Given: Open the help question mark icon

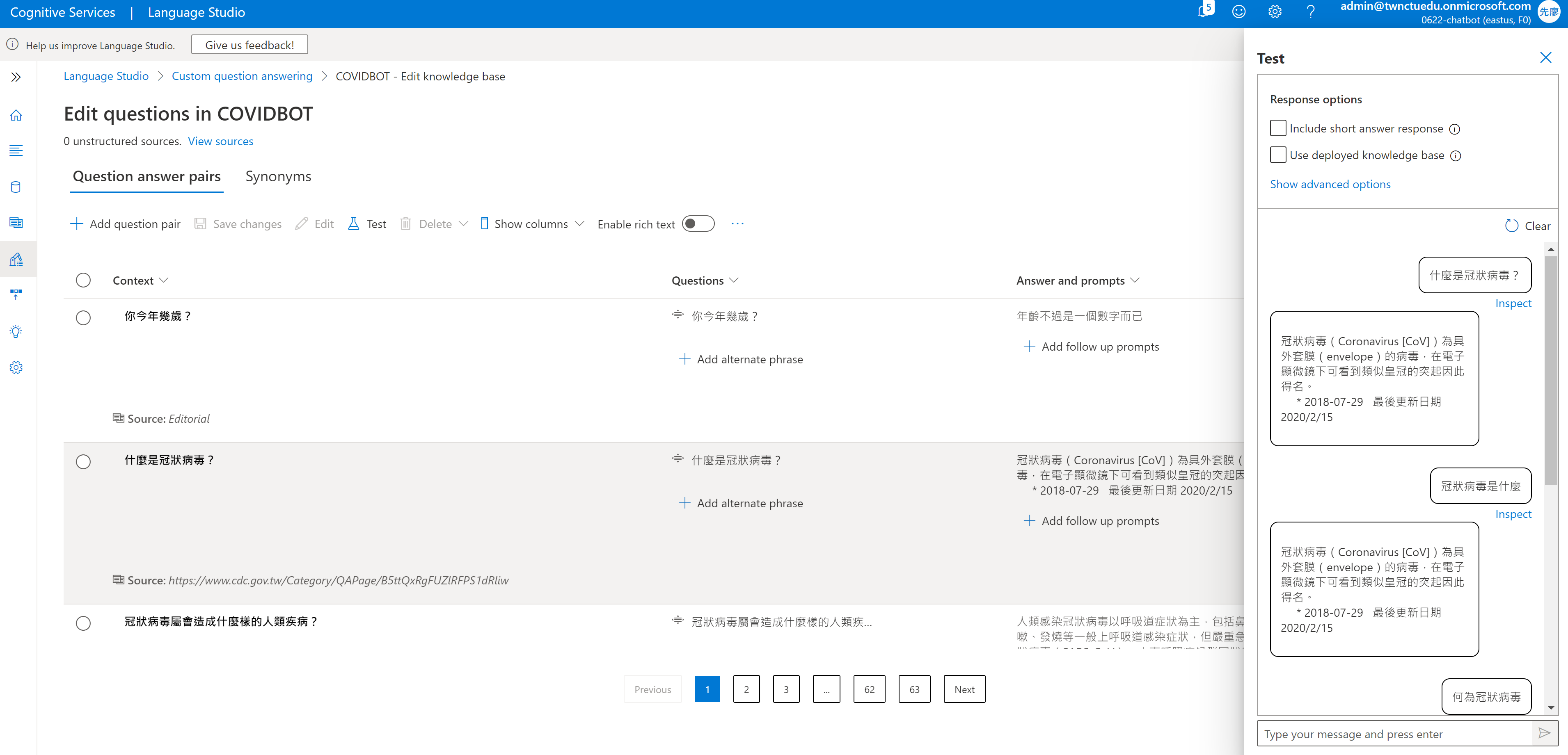Looking at the screenshot, I should [x=1311, y=12].
